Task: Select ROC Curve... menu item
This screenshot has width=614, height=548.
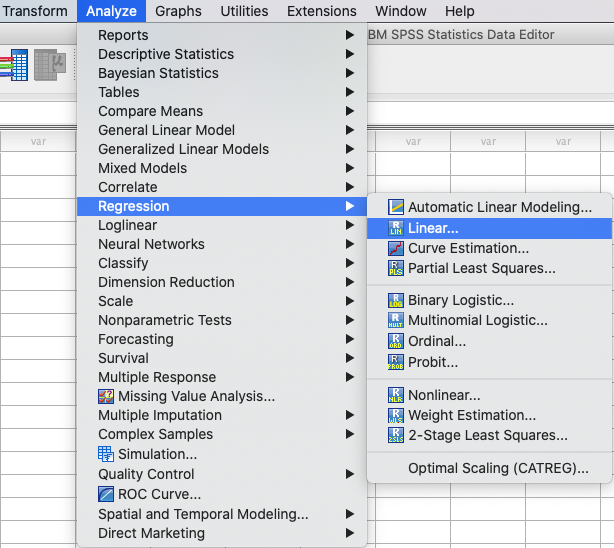Action: [222, 494]
